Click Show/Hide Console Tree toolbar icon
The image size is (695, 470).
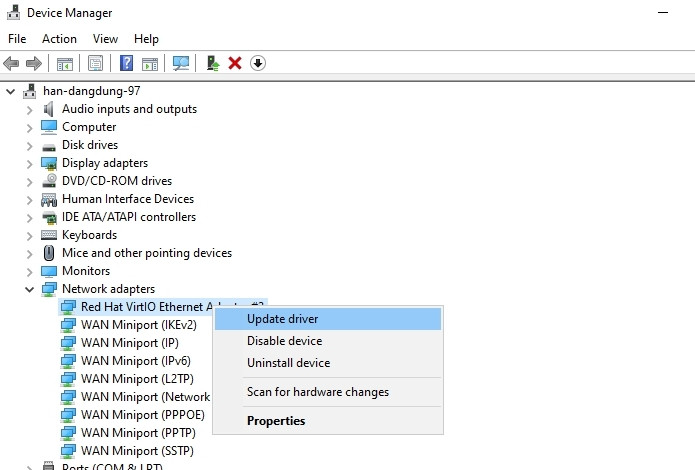pyautogui.click(x=65, y=63)
